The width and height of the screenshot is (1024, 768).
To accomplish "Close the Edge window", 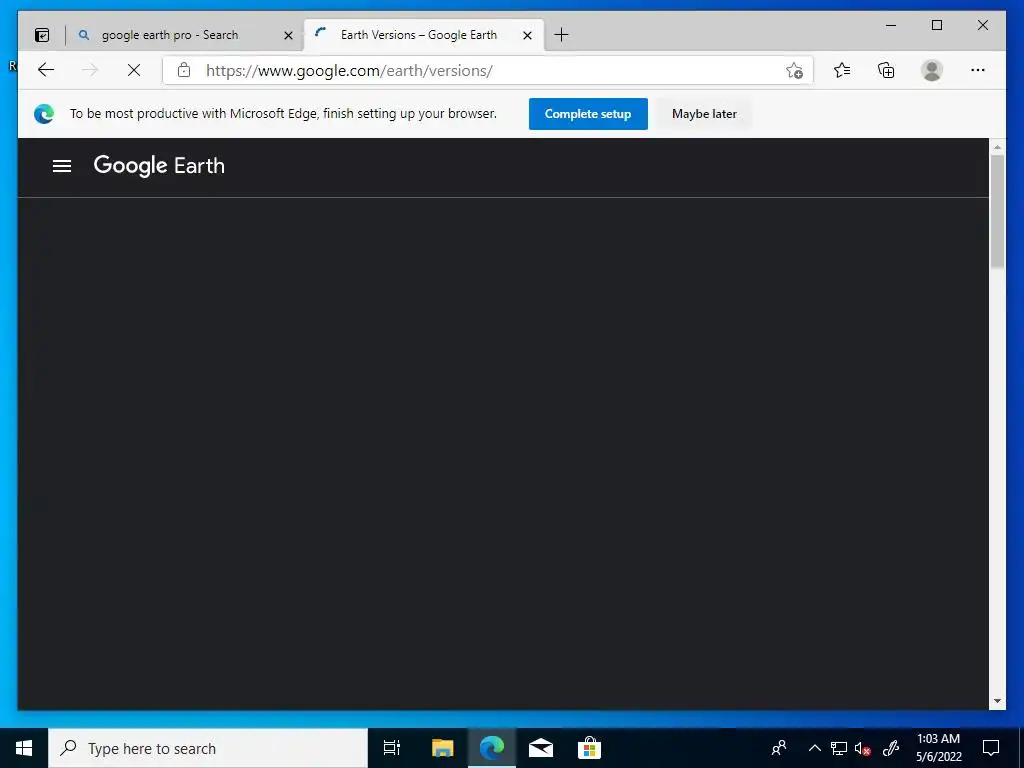I will [x=982, y=25].
